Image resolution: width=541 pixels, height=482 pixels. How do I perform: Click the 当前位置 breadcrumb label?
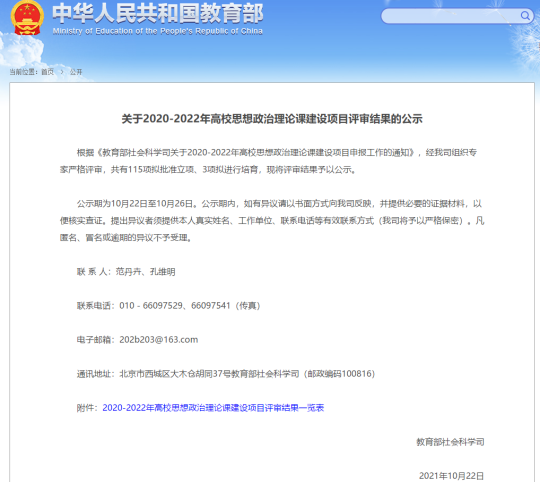coord(24,72)
